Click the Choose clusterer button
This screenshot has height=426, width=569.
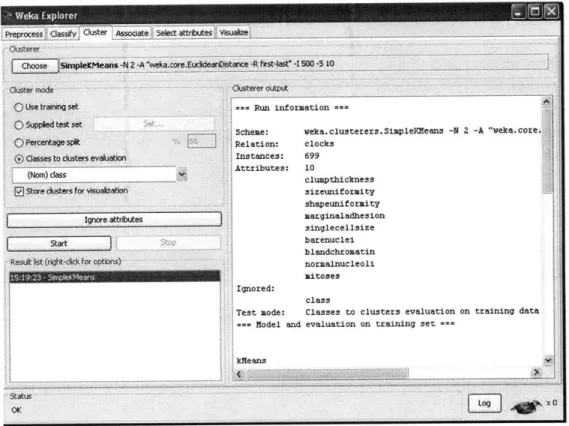[x=34, y=66]
